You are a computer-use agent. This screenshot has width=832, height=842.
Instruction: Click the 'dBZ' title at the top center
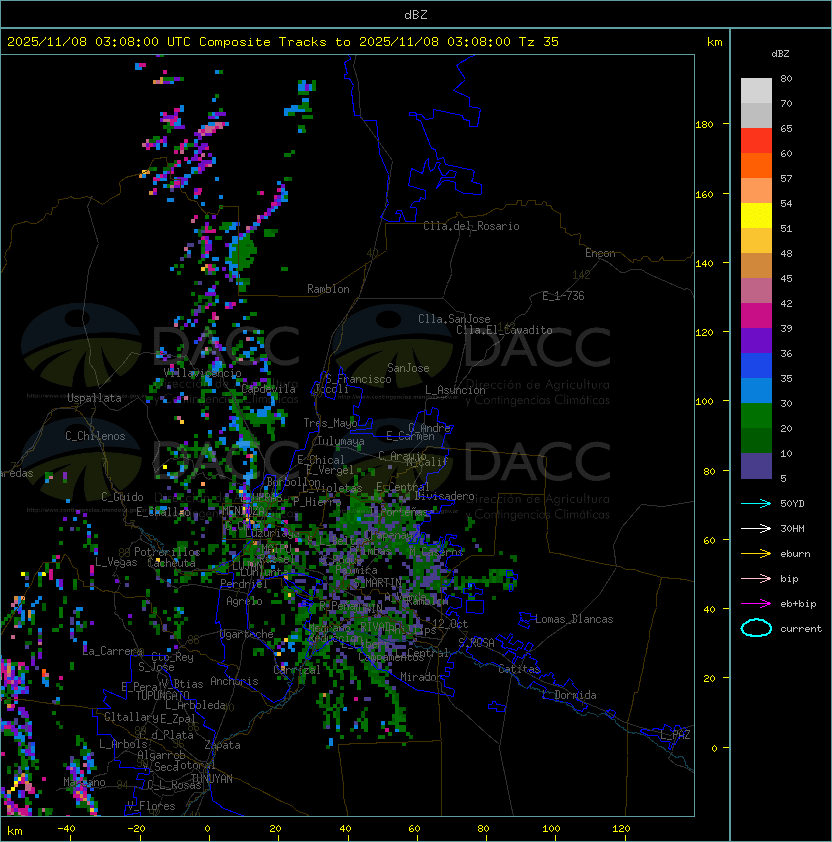click(x=416, y=15)
